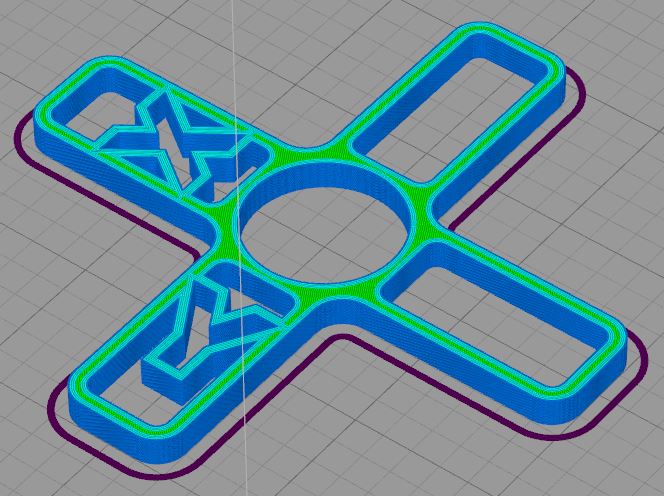
Task: Click the blue outer wall at the Y arm tip
Action: pos(130,440)
